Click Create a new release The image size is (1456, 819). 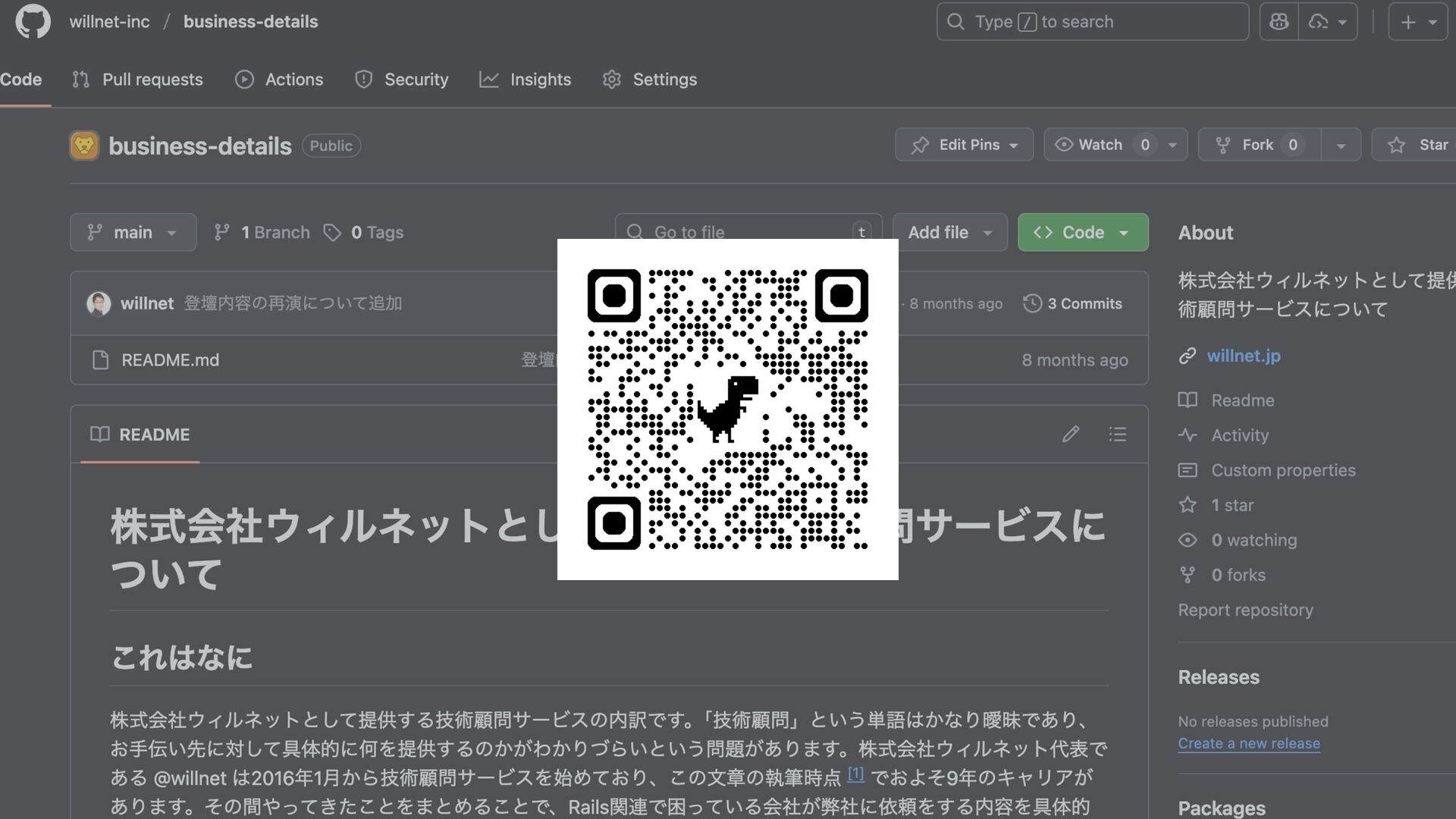1249,744
